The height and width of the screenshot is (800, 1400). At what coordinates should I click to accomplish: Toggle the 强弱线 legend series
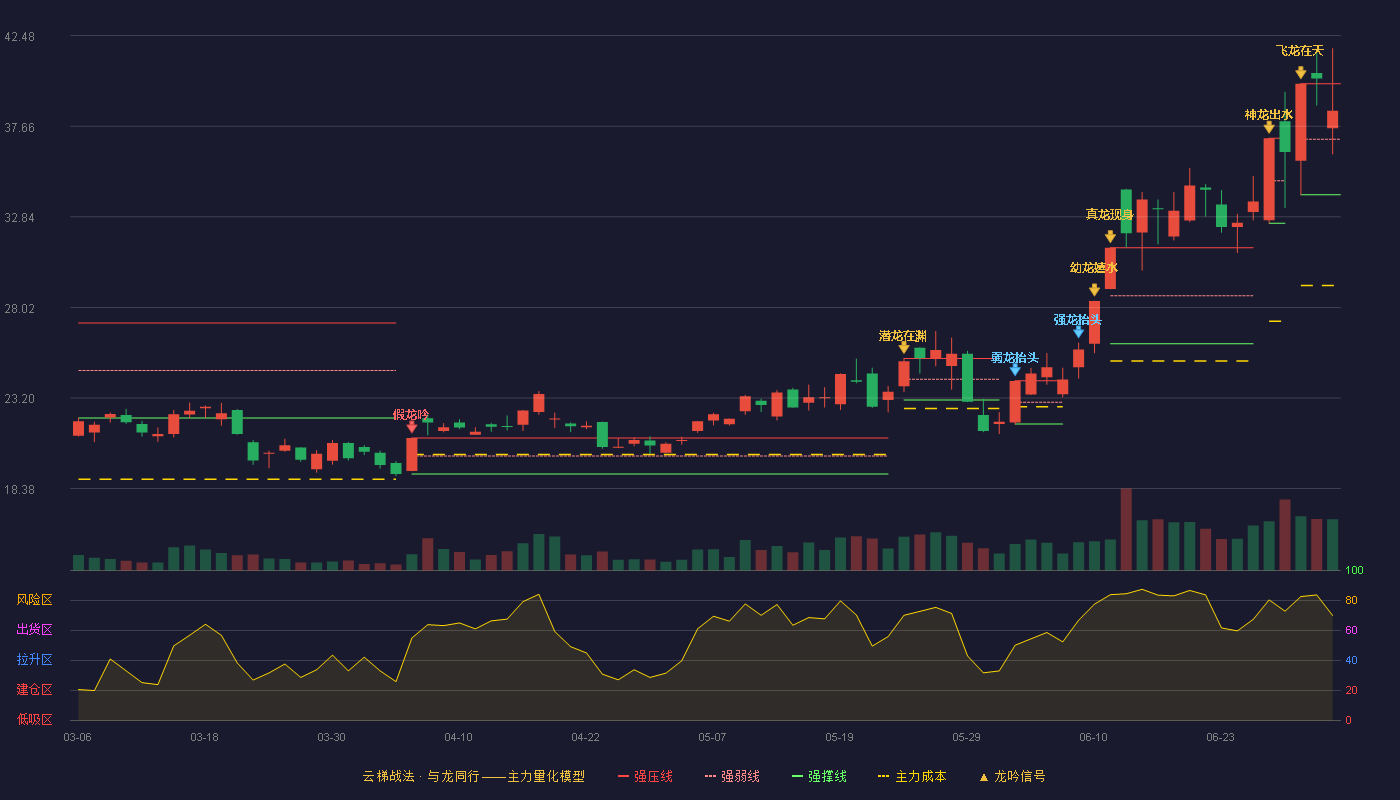click(x=732, y=776)
